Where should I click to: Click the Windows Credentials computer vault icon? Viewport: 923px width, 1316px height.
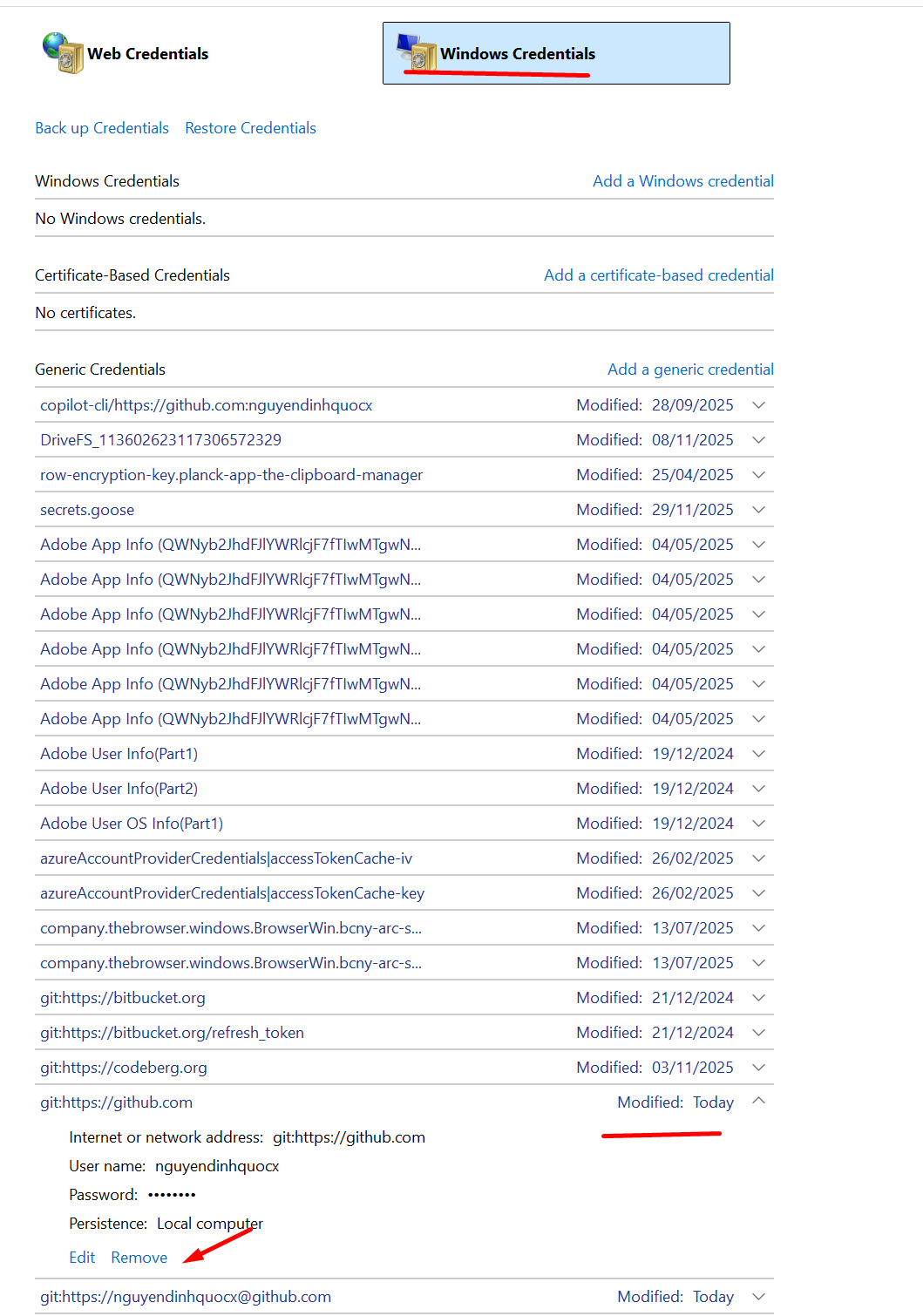[x=417, y=53]
